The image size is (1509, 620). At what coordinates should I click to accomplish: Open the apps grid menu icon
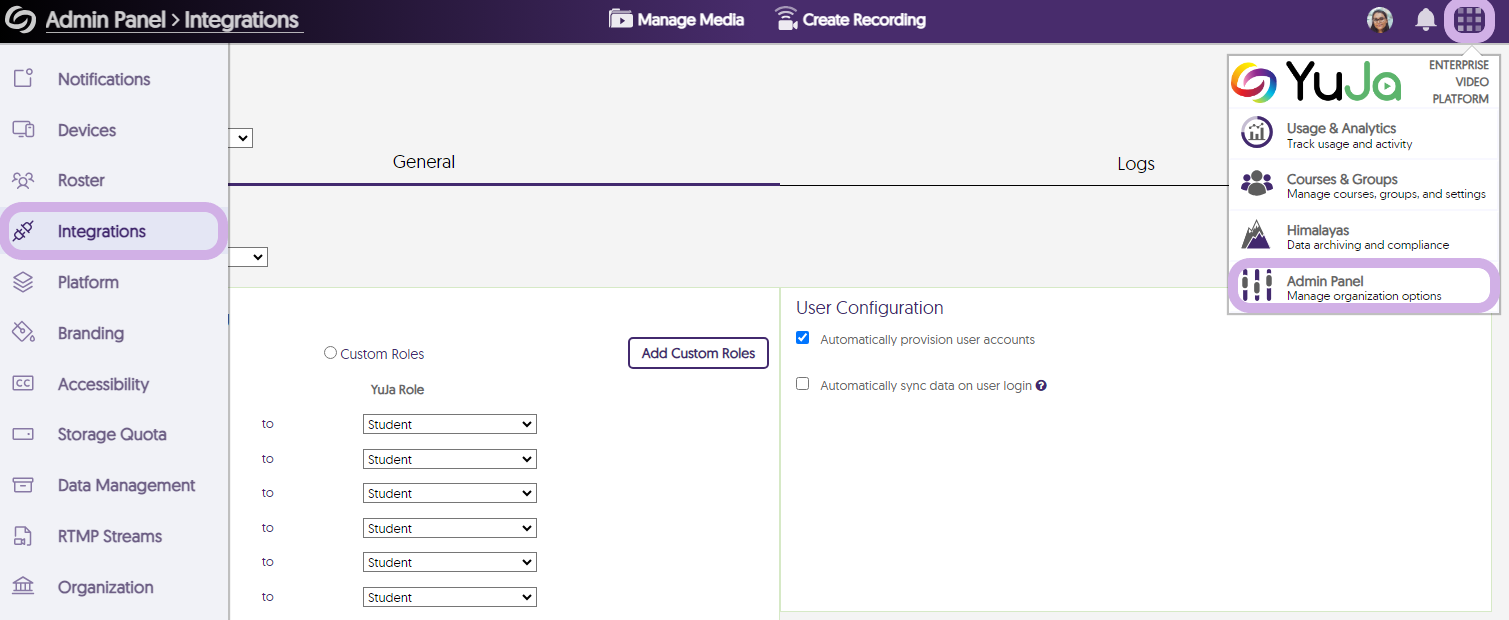point(1469,20)
